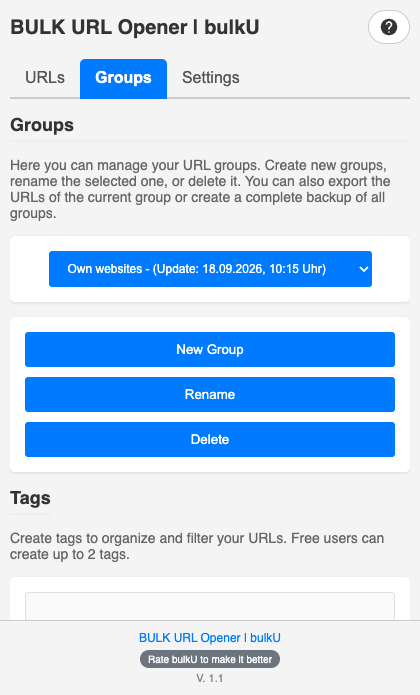Open the Settings tab
Viewport: 420px width, 695px height.
pyautogui.click(x=211, y=78)
